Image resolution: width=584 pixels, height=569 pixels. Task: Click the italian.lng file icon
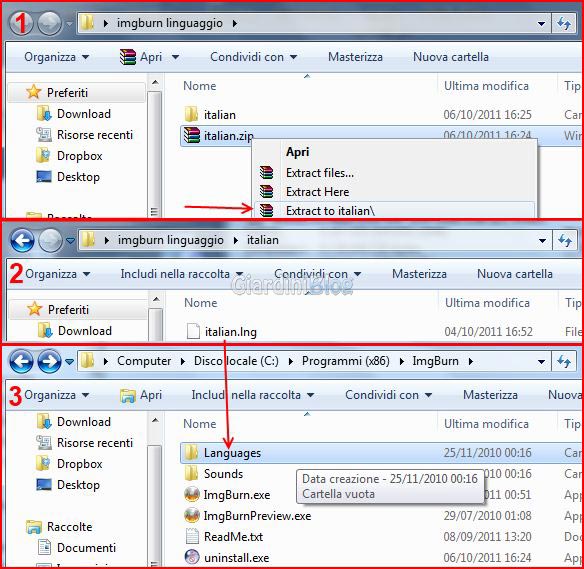193,331
